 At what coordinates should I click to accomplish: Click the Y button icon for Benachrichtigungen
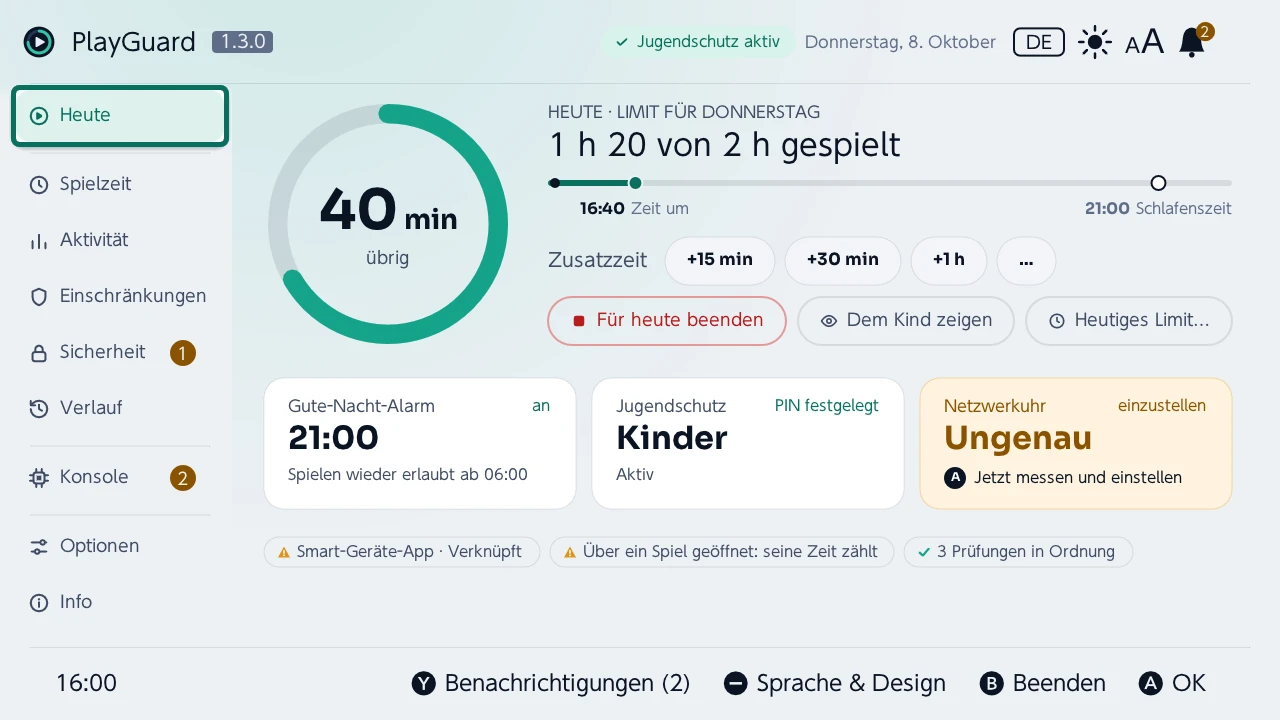424,683
